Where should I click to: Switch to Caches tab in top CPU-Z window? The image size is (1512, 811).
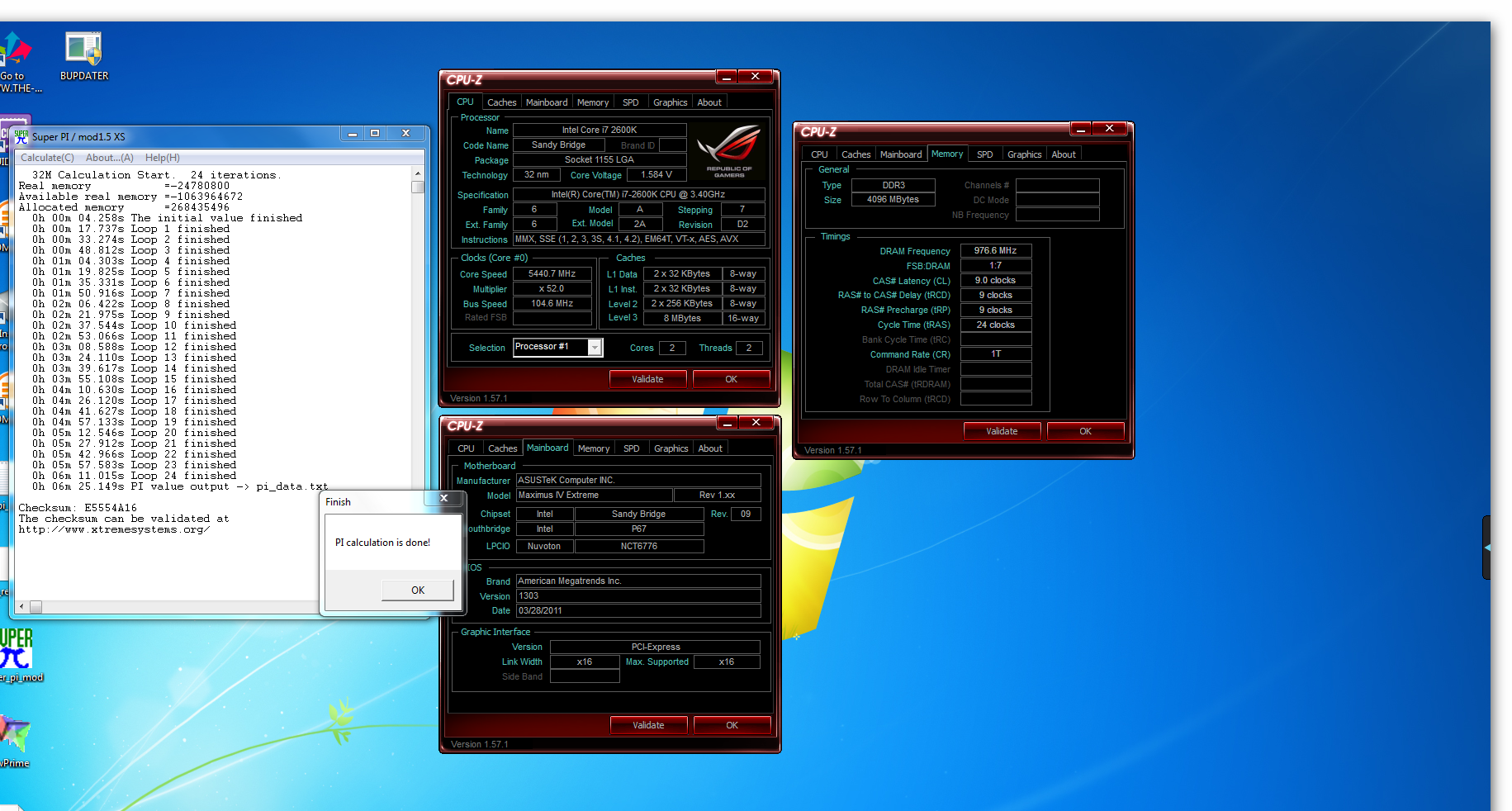(x=501, y=102)
